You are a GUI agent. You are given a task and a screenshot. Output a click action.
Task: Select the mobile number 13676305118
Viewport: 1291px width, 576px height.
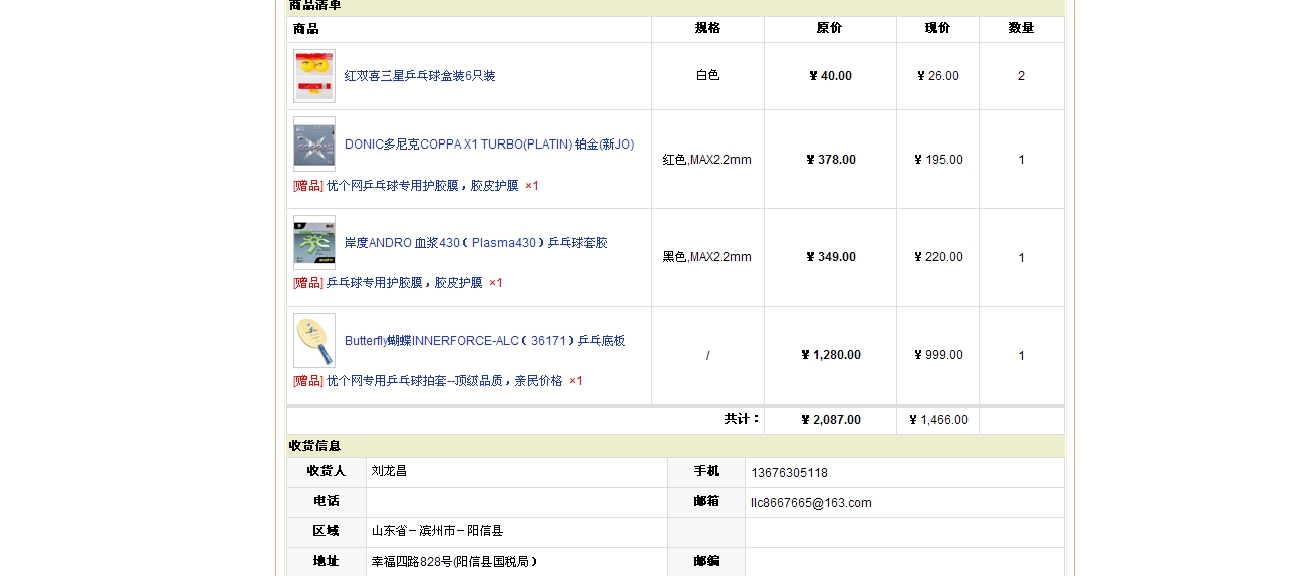[790, 473]
